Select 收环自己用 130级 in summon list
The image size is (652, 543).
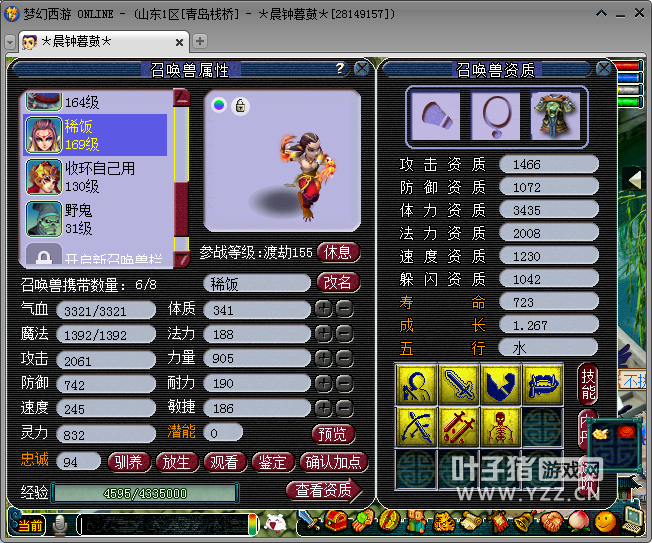pos(95,177)
